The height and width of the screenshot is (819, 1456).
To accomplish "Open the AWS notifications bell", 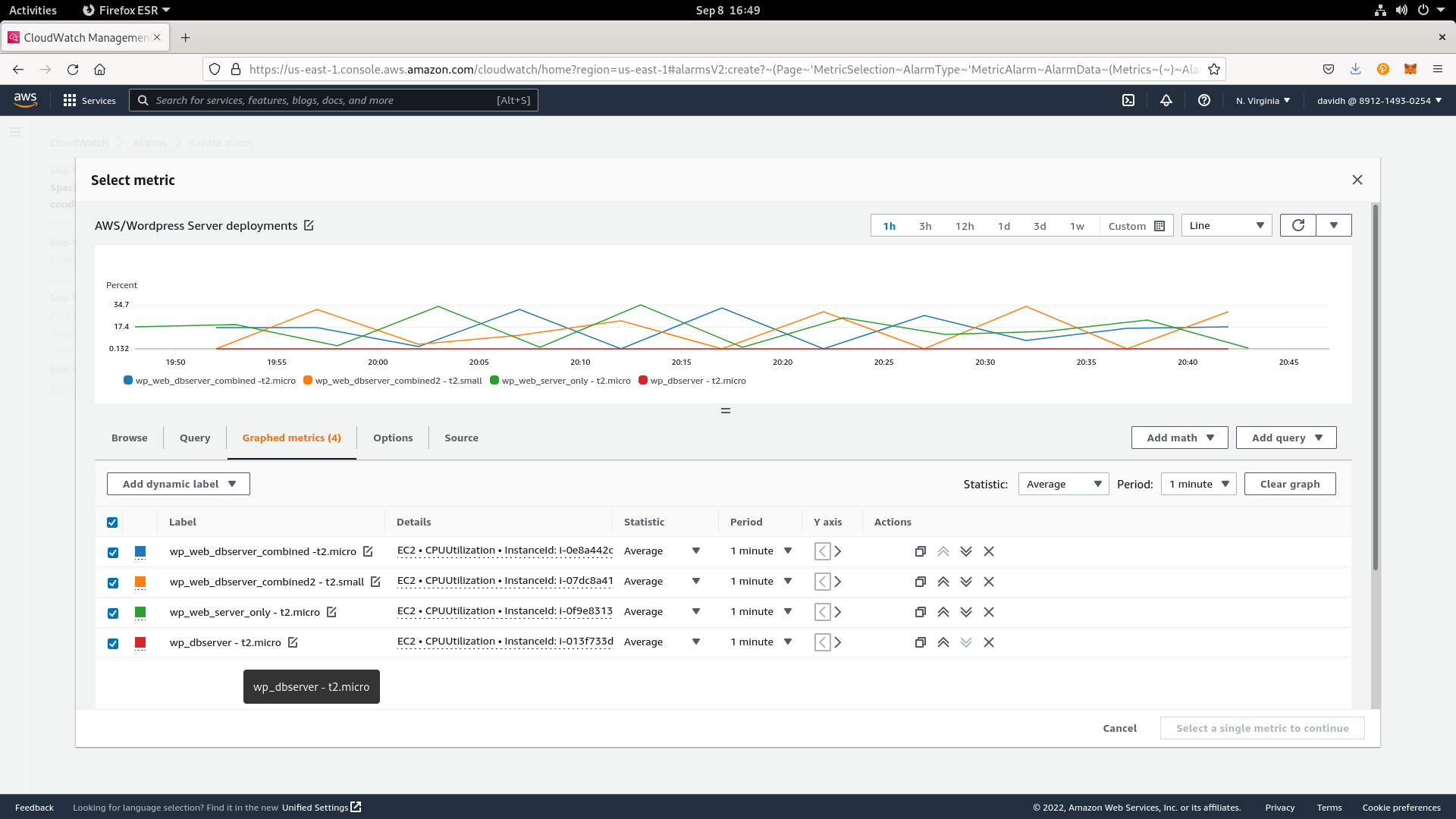I will 1166,100.
